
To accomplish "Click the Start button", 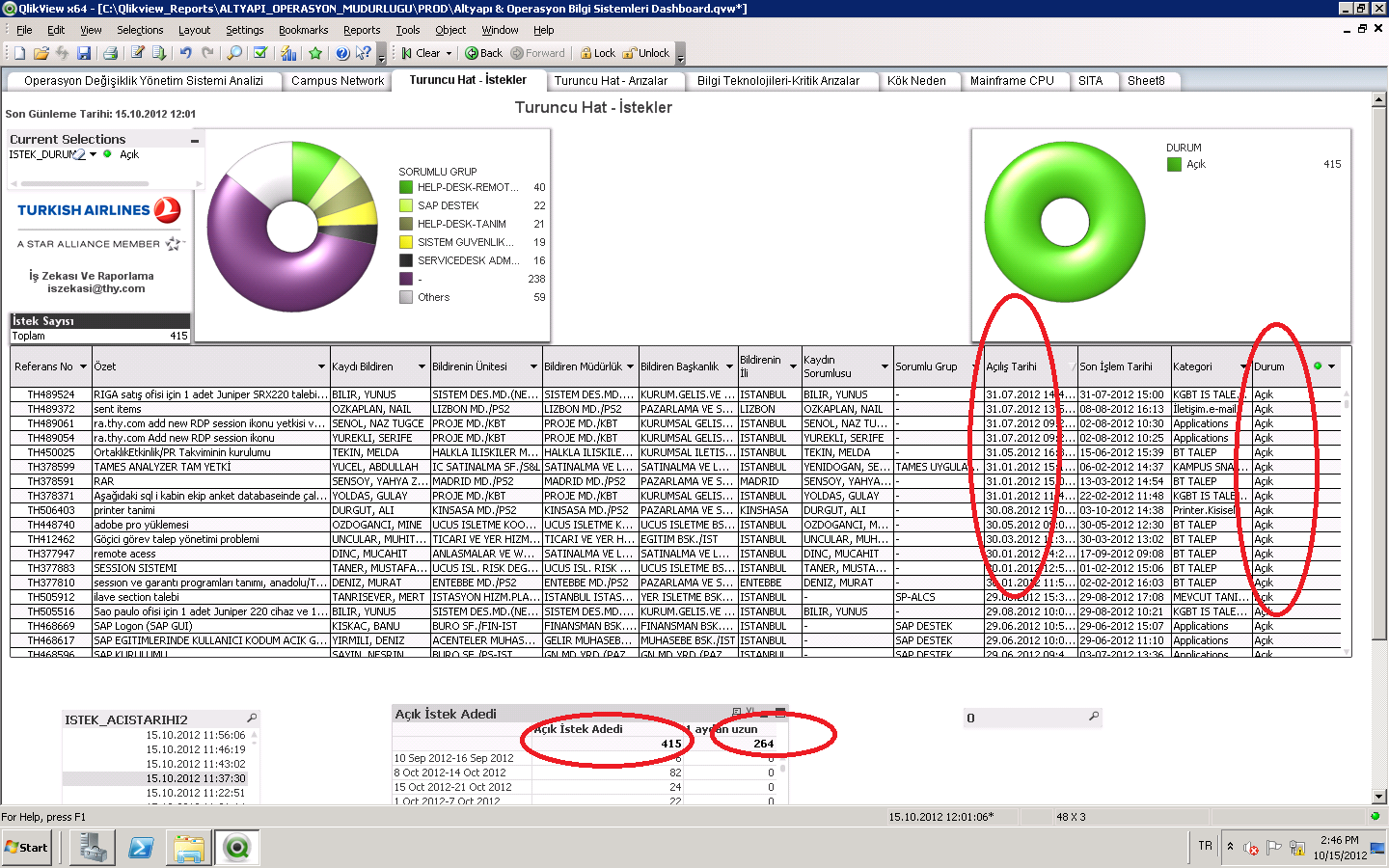I will pos(27,848).
